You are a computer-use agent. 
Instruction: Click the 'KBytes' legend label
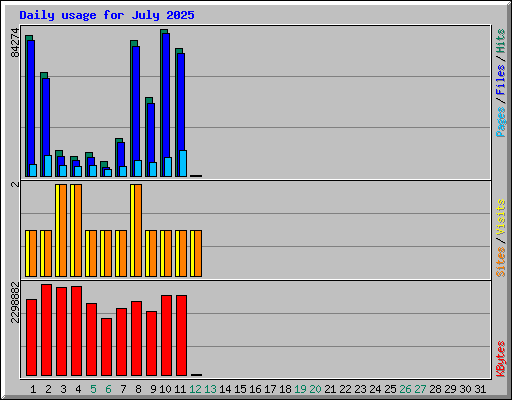(x=500, y=359)
